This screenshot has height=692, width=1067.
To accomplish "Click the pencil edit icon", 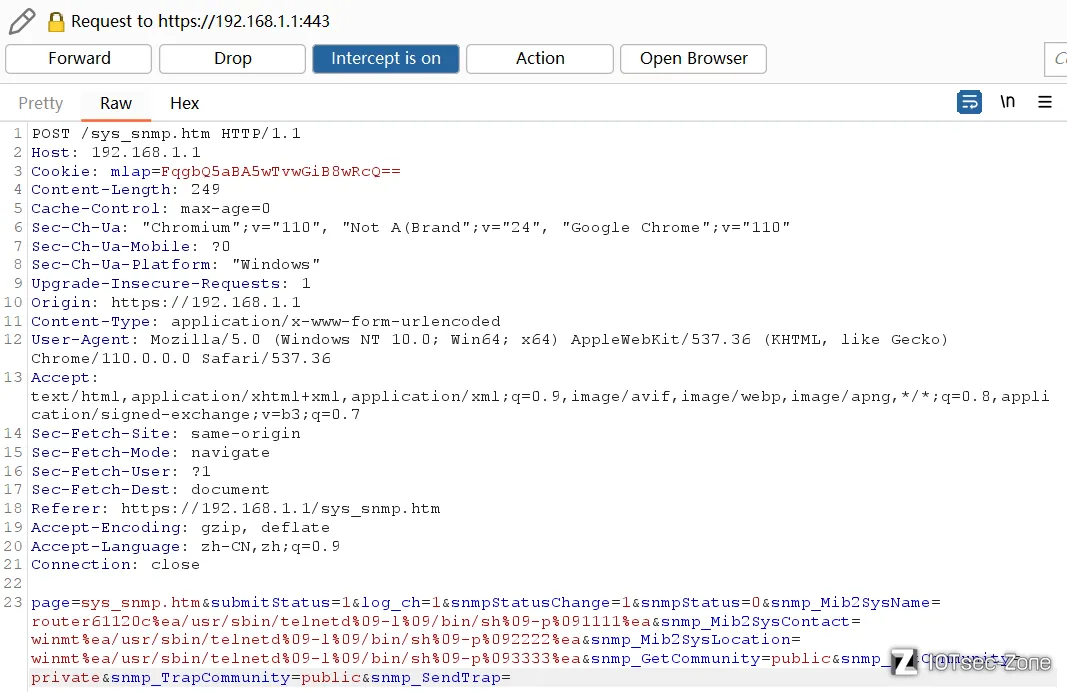I will 22,21.
